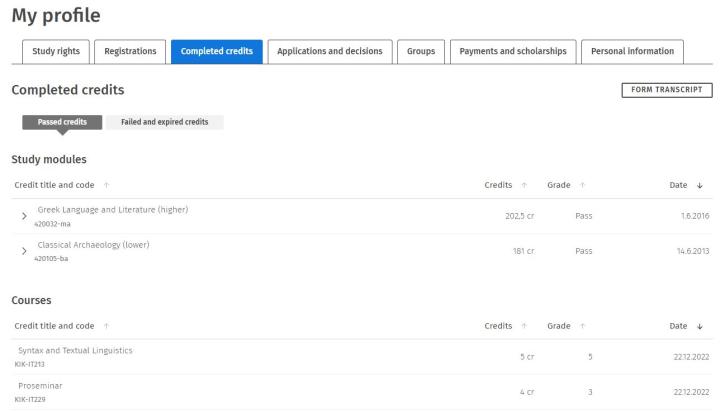The width and height of the screenshot is (720, 412).
Task: Sort Courses table by Credits arrow
Action: [x=524, y=325]
